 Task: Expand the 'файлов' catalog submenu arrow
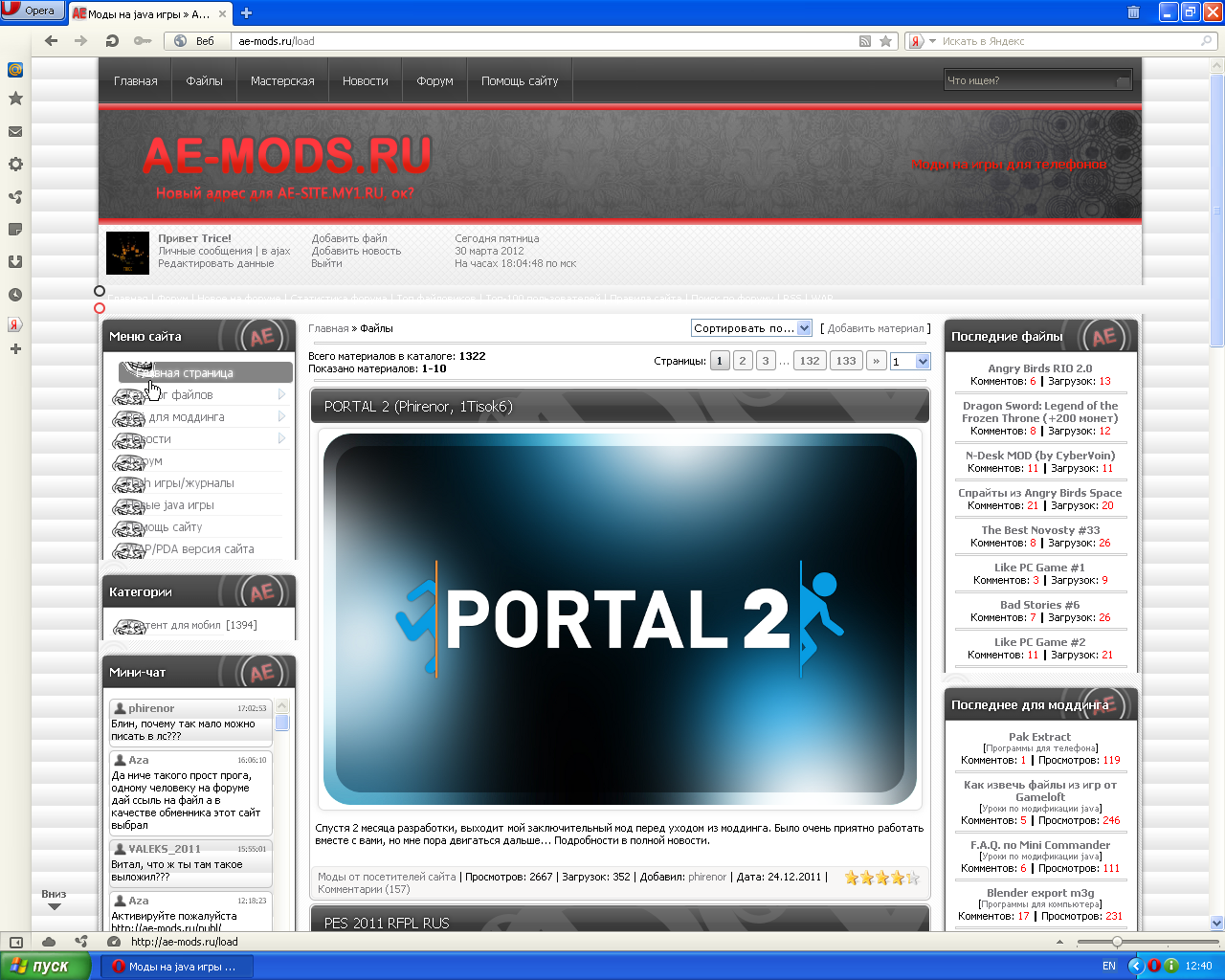pyautogui.click(x=281, y=395)
